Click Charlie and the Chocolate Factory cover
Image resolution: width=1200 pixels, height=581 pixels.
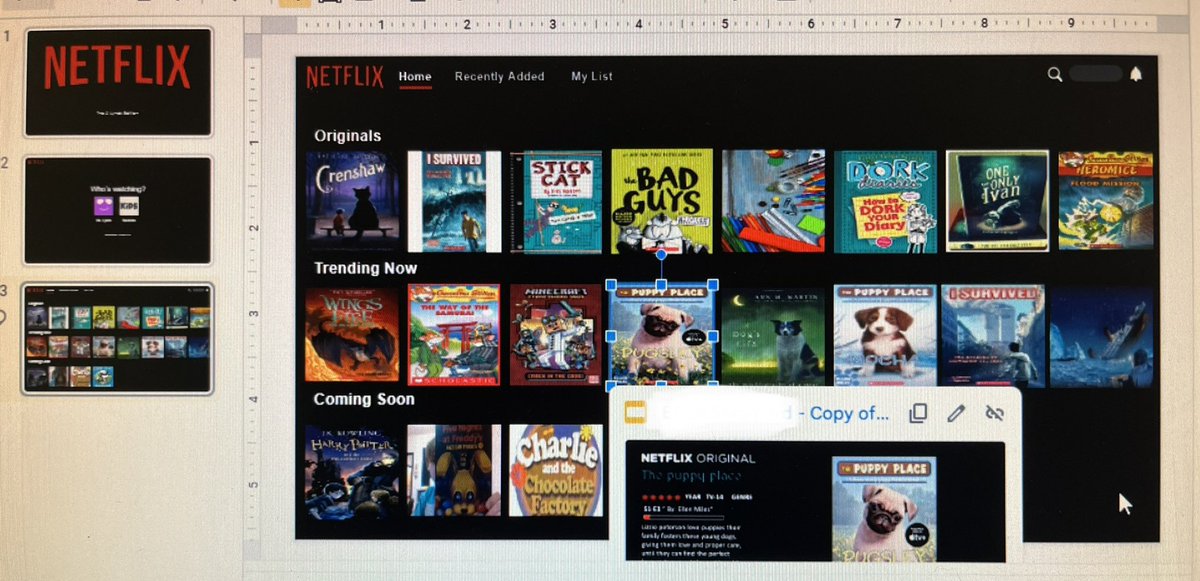point(556,471)
